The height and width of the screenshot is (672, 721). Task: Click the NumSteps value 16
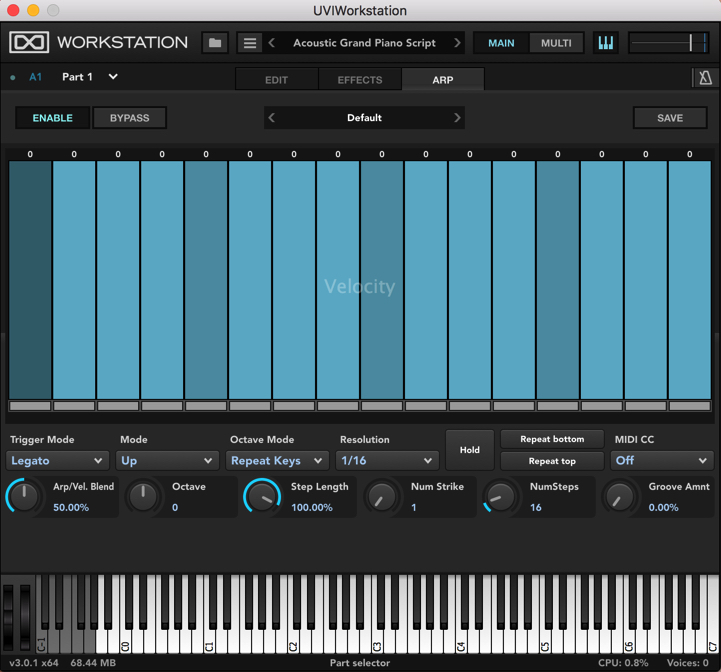point(535,507)
